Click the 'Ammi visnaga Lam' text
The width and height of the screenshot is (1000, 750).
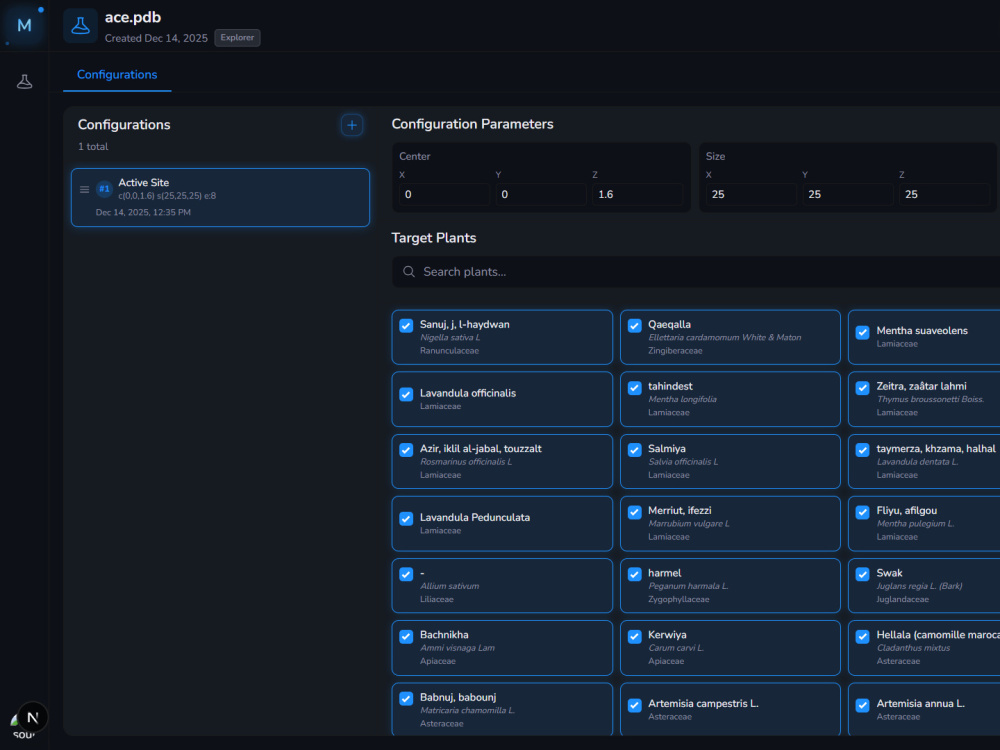point(457,648)
